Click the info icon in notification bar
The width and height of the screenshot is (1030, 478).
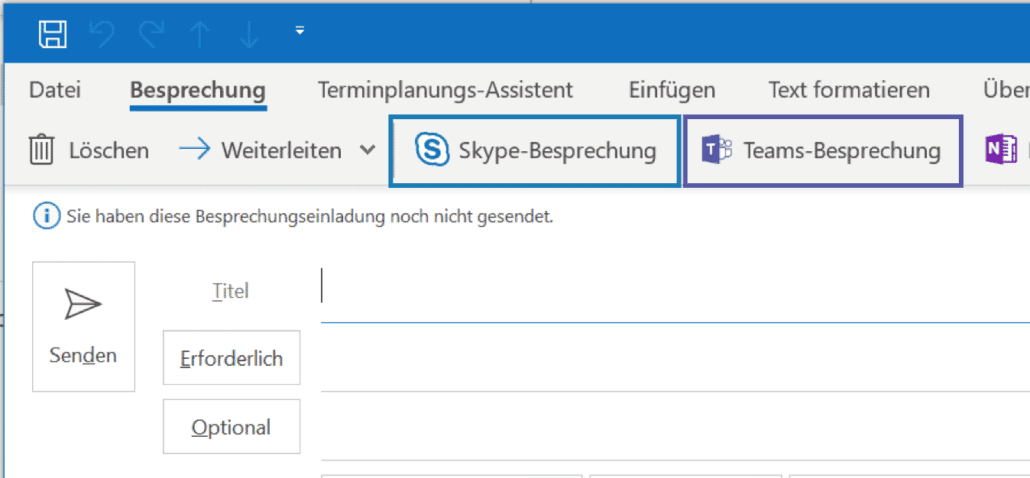point(47,217)
